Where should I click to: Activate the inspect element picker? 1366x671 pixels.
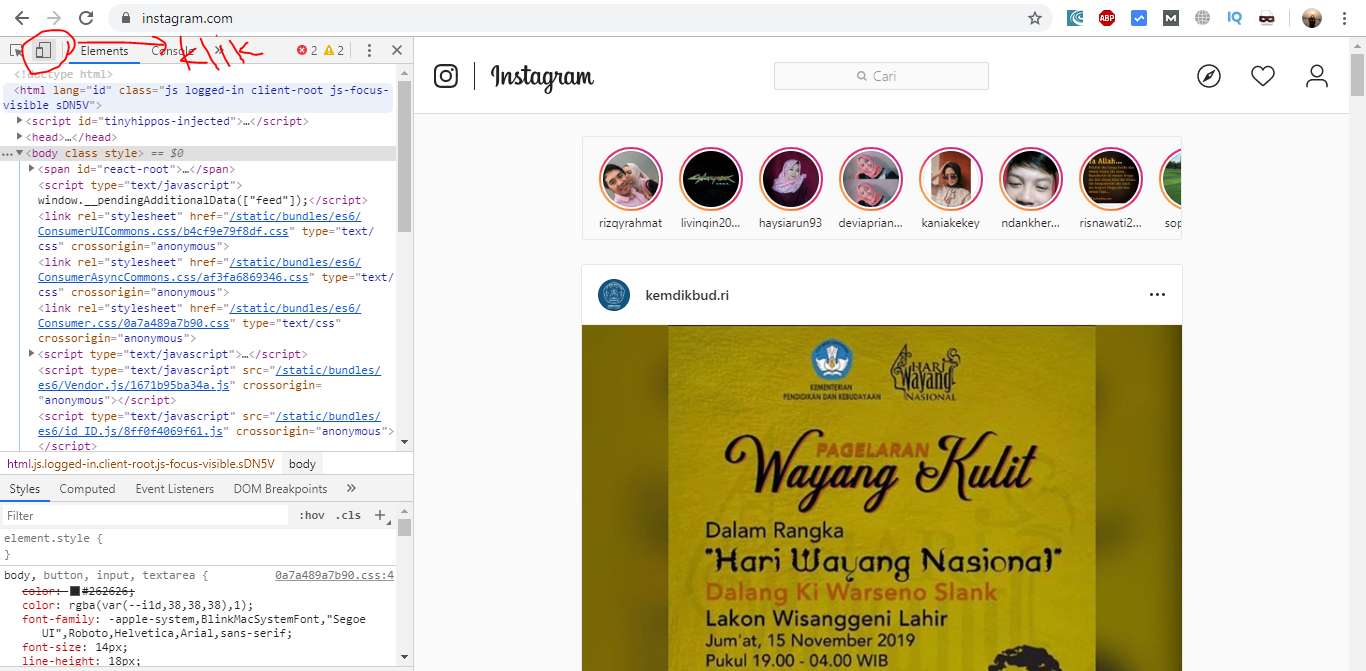pos(17,50)
